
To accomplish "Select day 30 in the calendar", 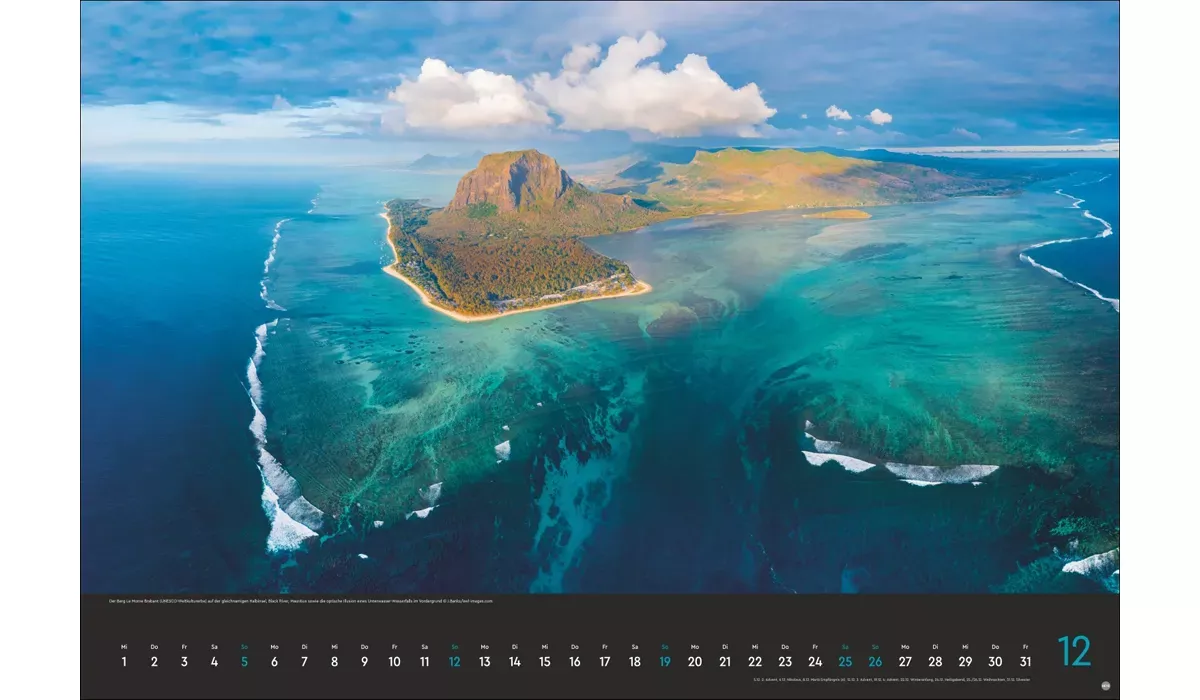I will 995,661.
